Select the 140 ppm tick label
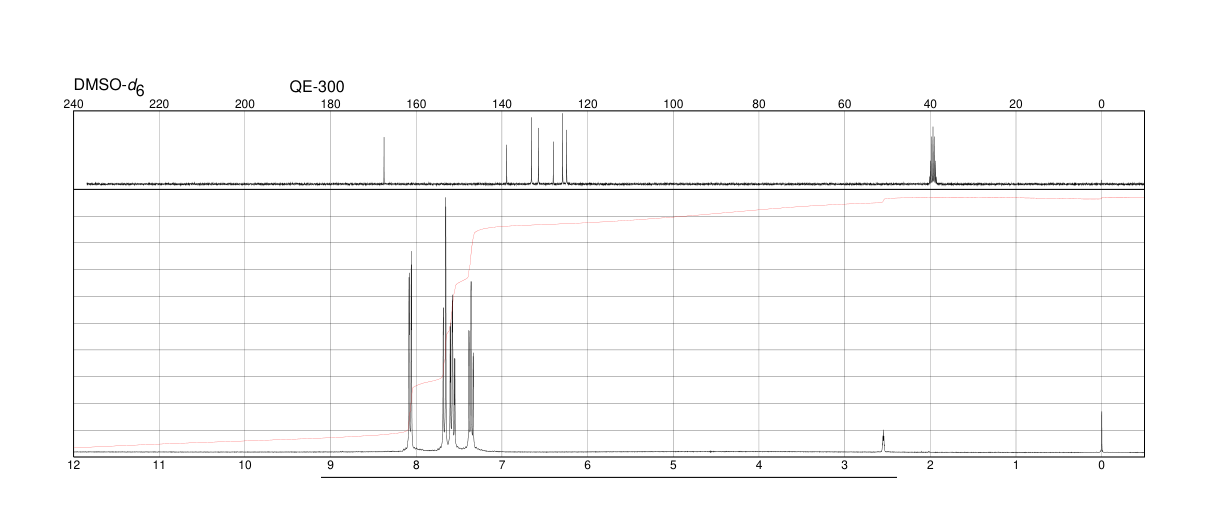The height and width of the screenshot is (528, 1224). point(502,104)
